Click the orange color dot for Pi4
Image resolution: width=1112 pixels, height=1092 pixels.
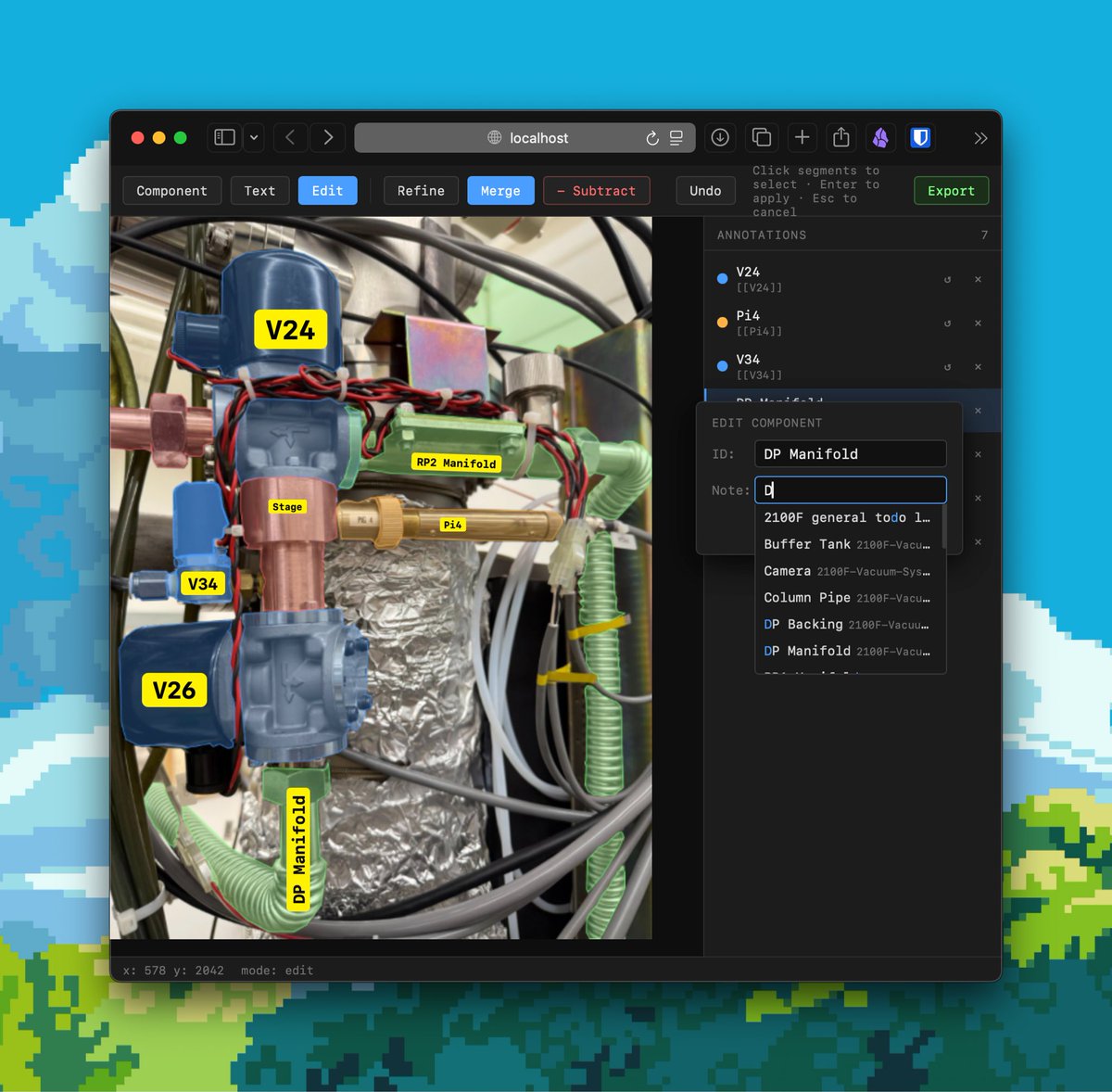(x=723, y=323)
